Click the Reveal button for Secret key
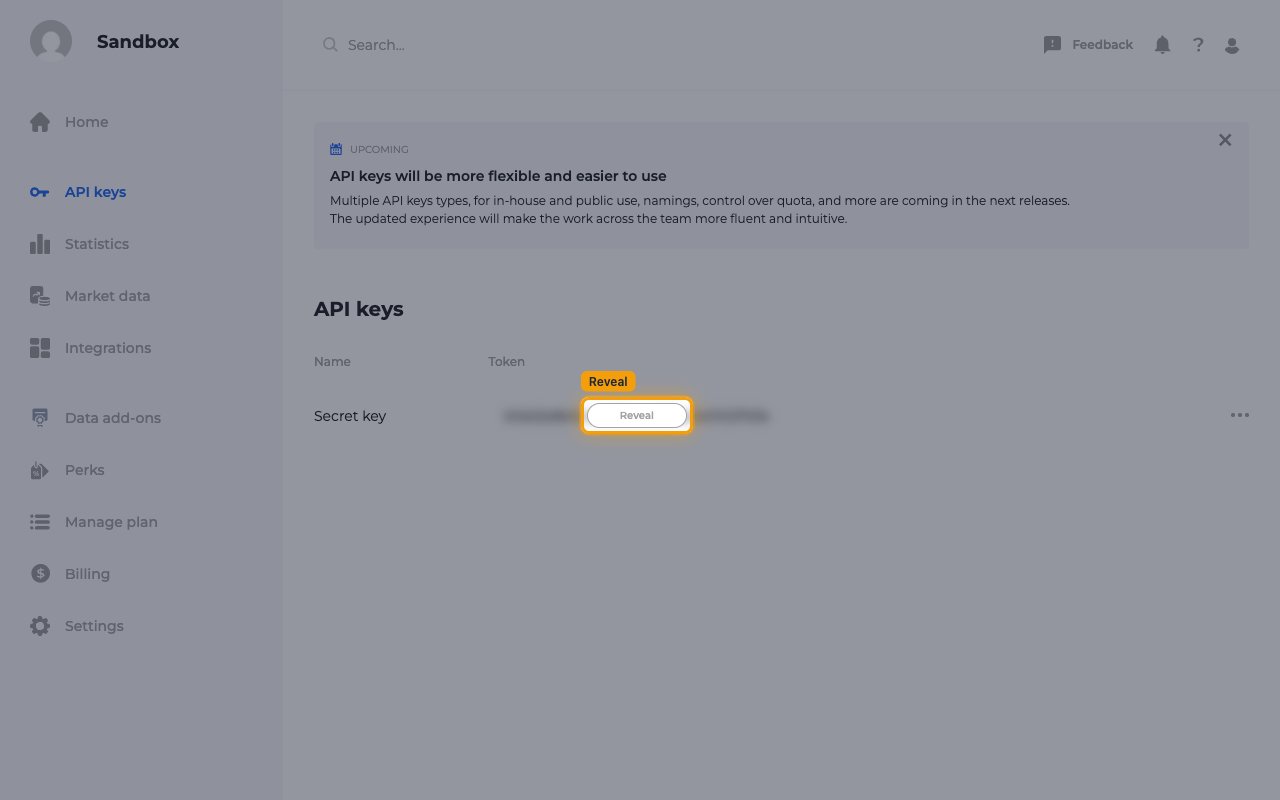The width and height of the screenshot is (1280, 800). point(637,415)
